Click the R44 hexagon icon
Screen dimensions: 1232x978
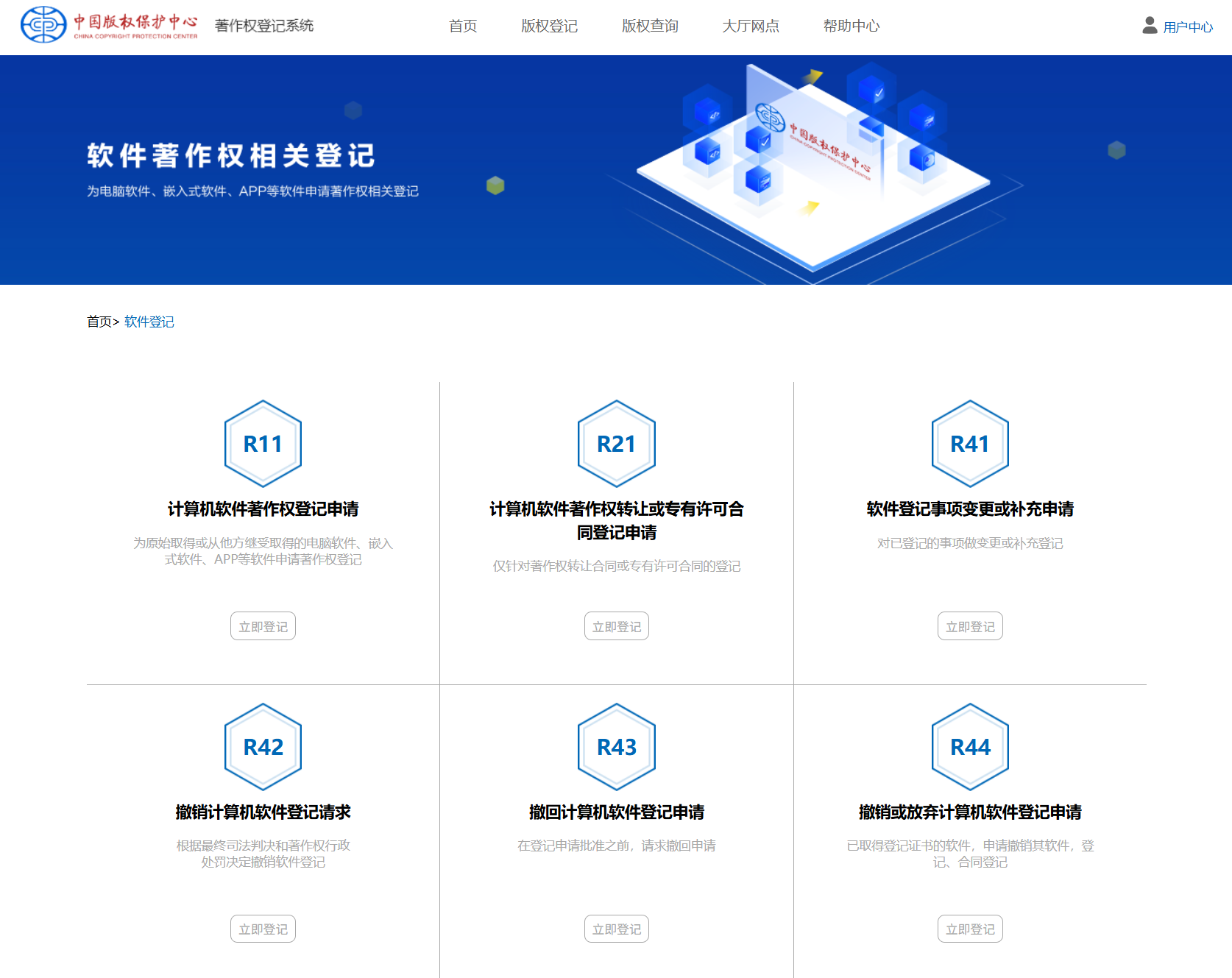pyautogui.click(x=970, y=747)
